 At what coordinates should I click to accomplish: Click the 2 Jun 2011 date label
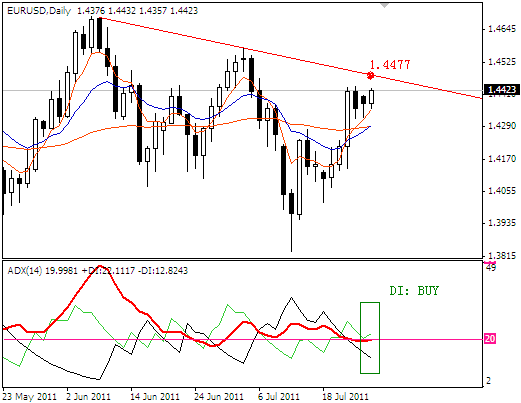[88, 397]
